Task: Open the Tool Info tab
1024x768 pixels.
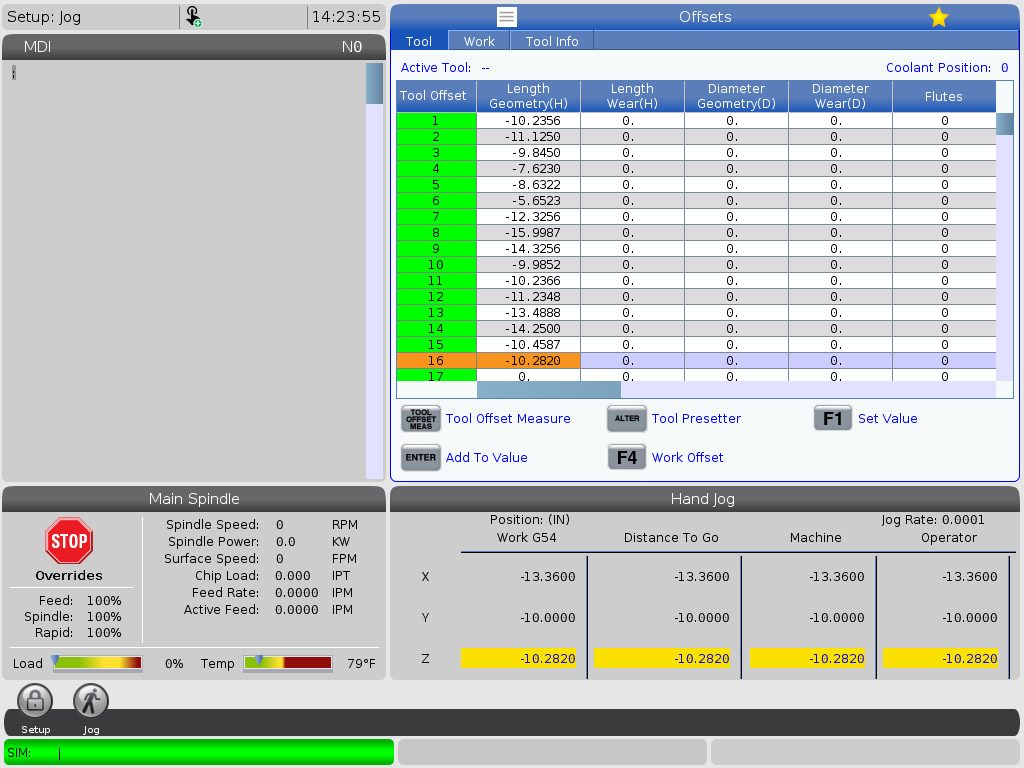Action: (552, 41)
